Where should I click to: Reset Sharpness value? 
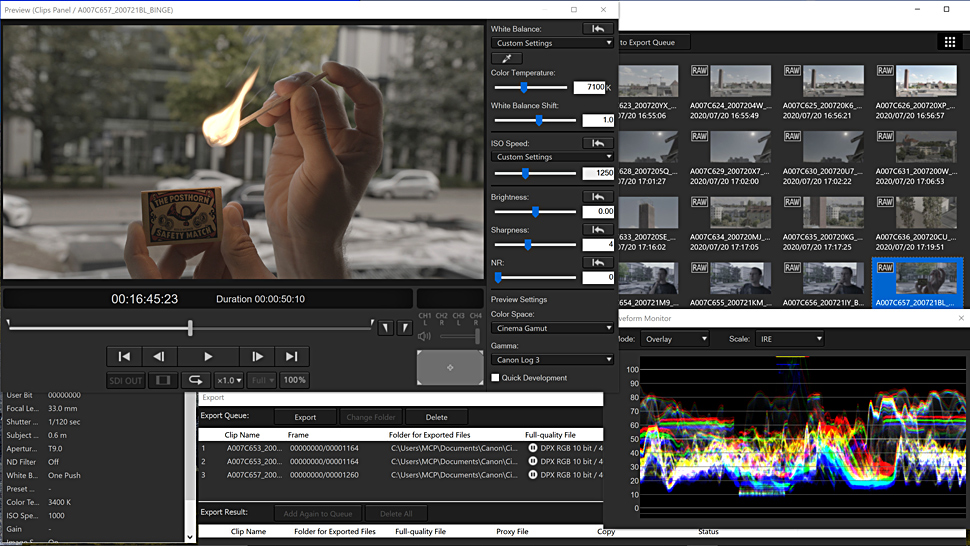pyautogui.click(x=598, y=229)
